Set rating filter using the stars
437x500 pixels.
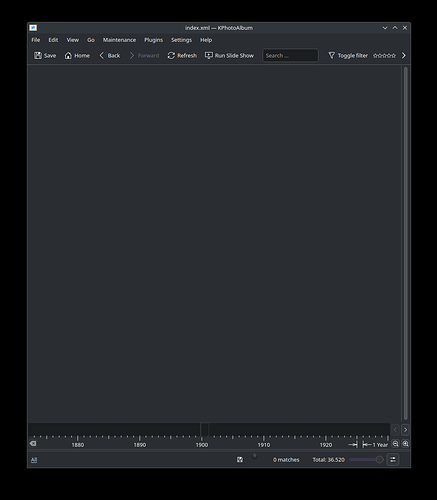[384, 56]
